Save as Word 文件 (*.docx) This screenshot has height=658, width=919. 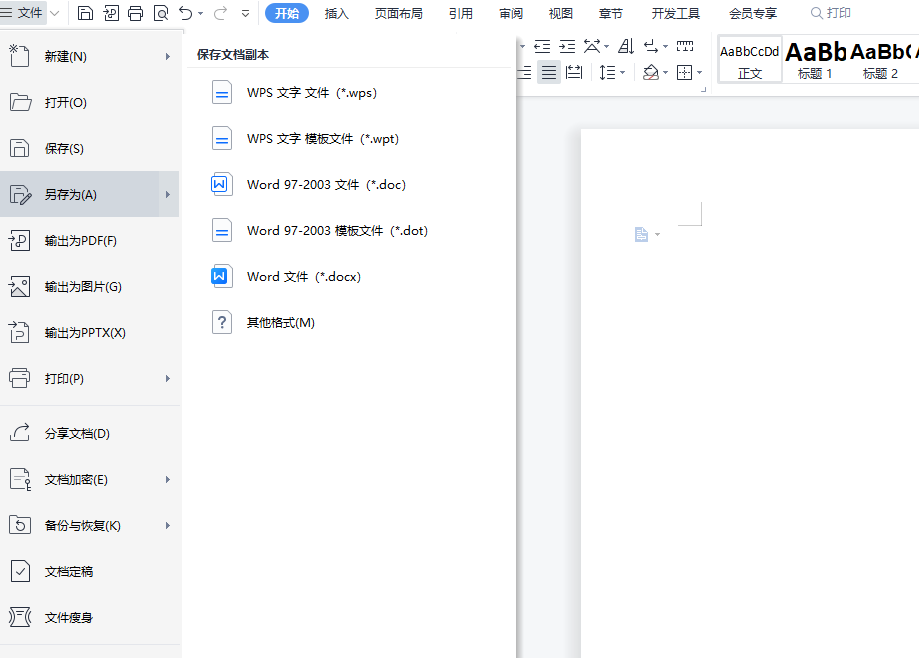tap(349, 277)
